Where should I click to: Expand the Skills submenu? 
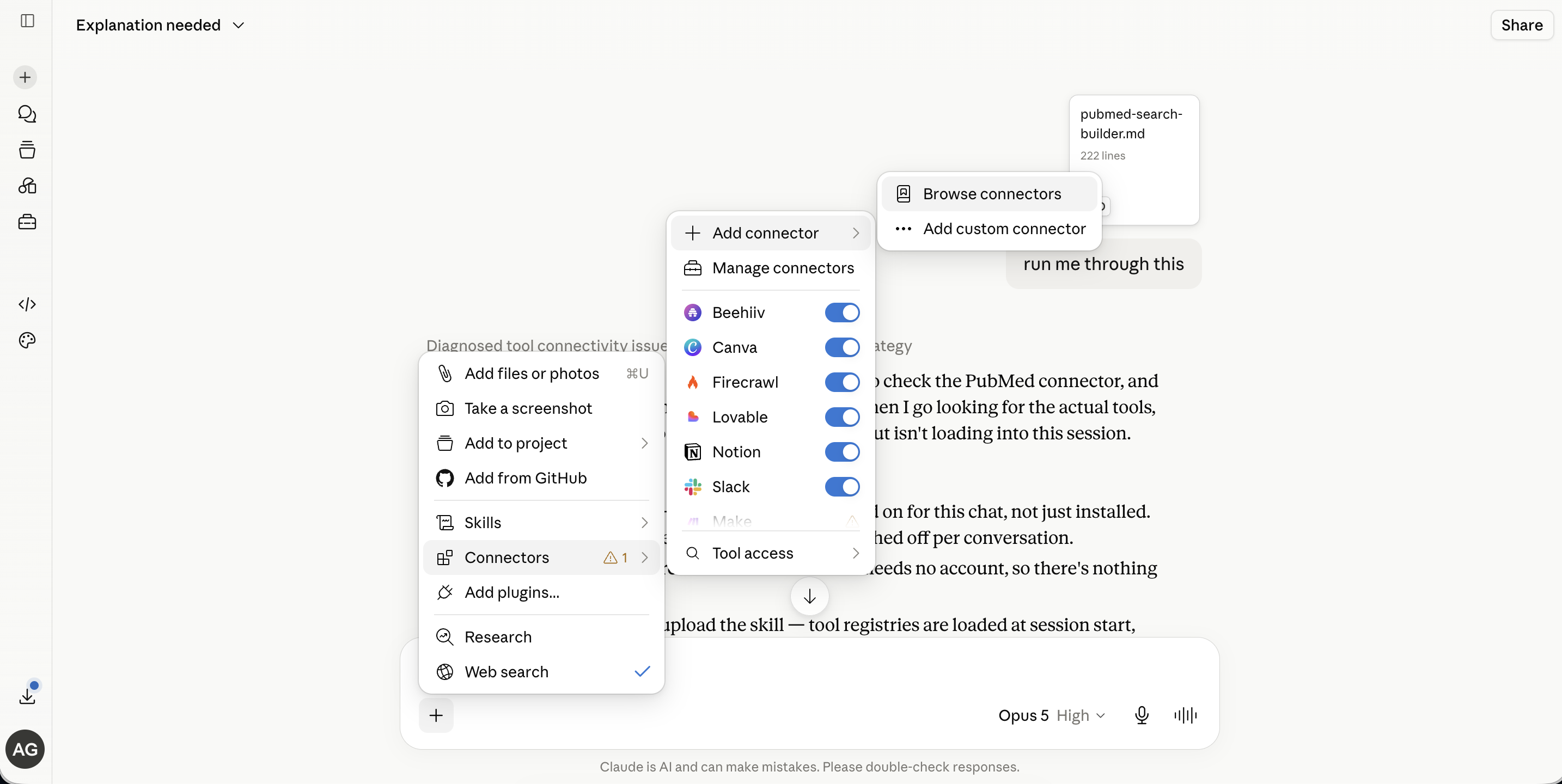click(541, 523)
